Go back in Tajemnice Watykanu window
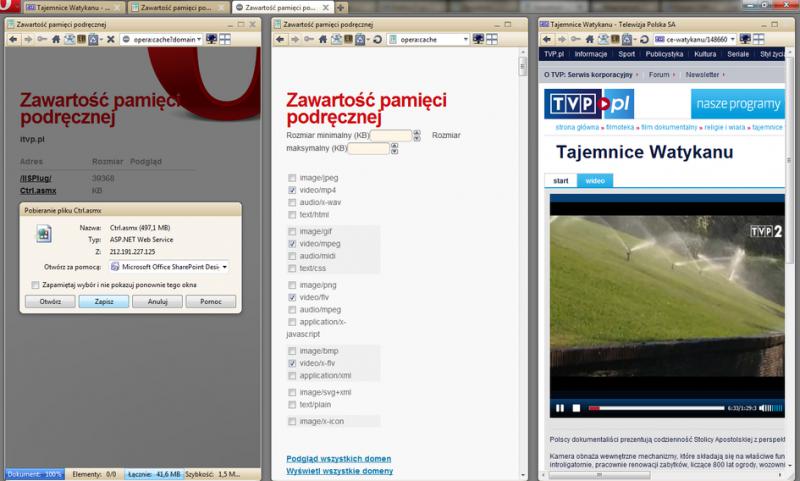 point(547,39)
